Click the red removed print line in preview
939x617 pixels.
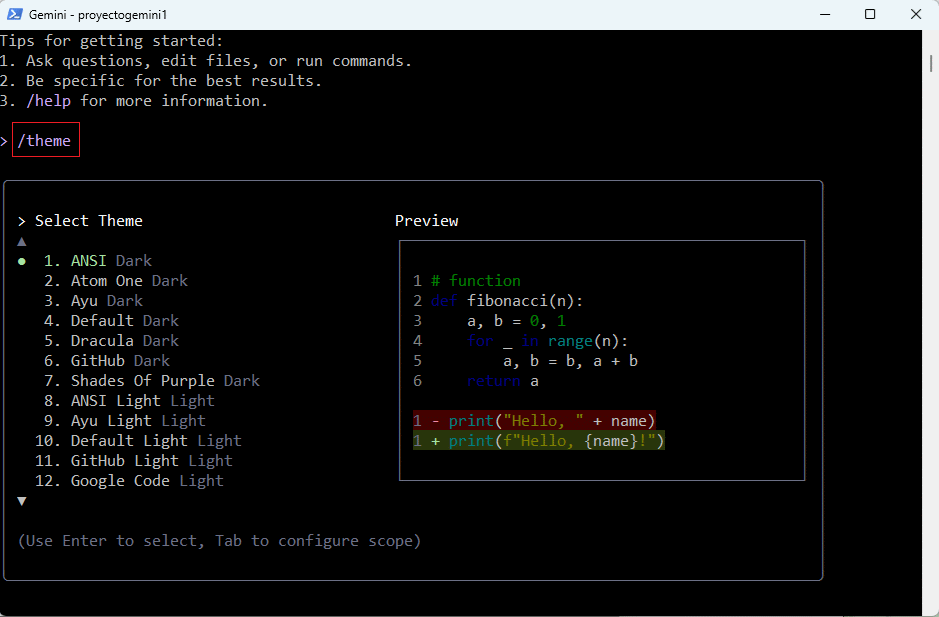534,420
